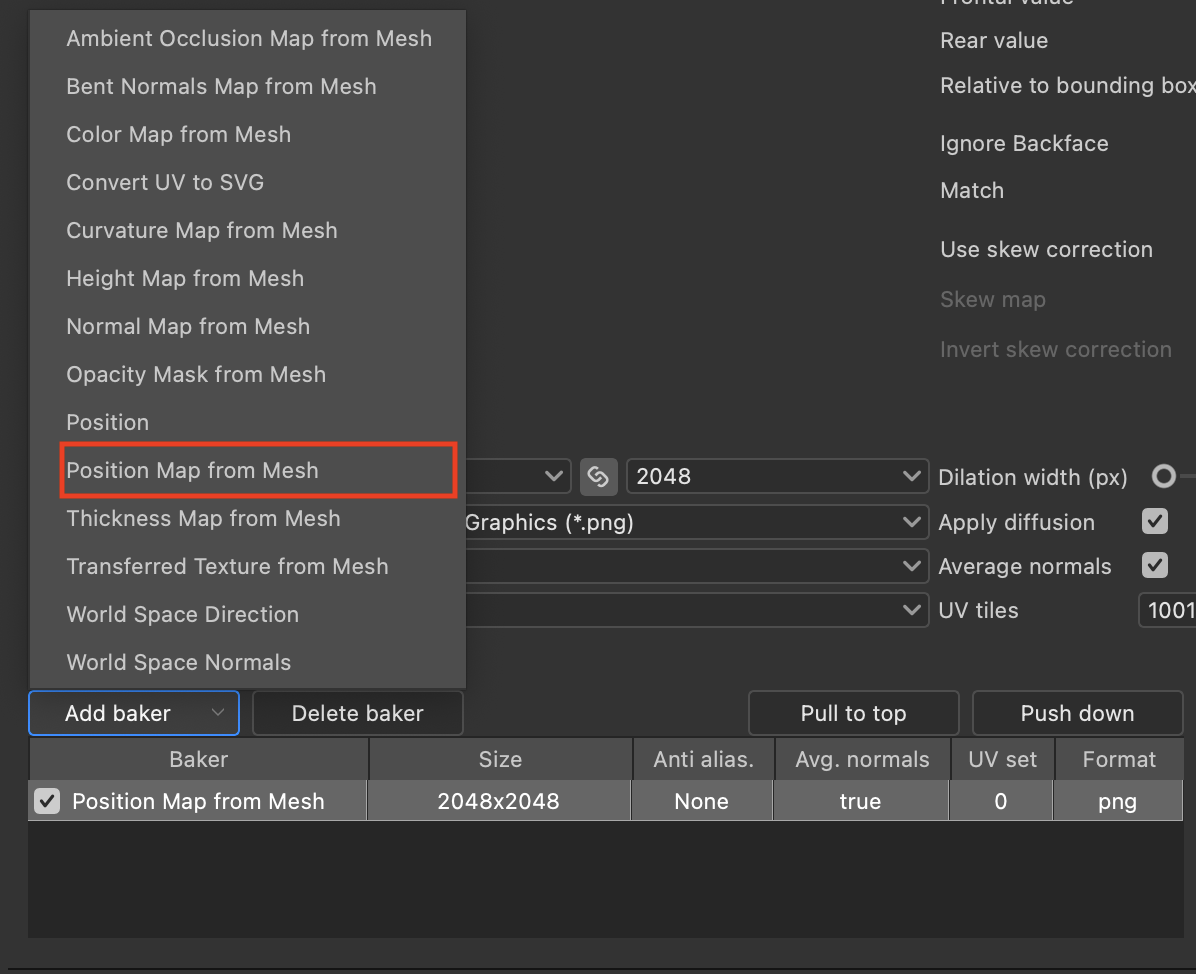The image size is (1196, 974).
Task: Expand the Add baker dropdown chevron
Action: [x=218, y=713]
